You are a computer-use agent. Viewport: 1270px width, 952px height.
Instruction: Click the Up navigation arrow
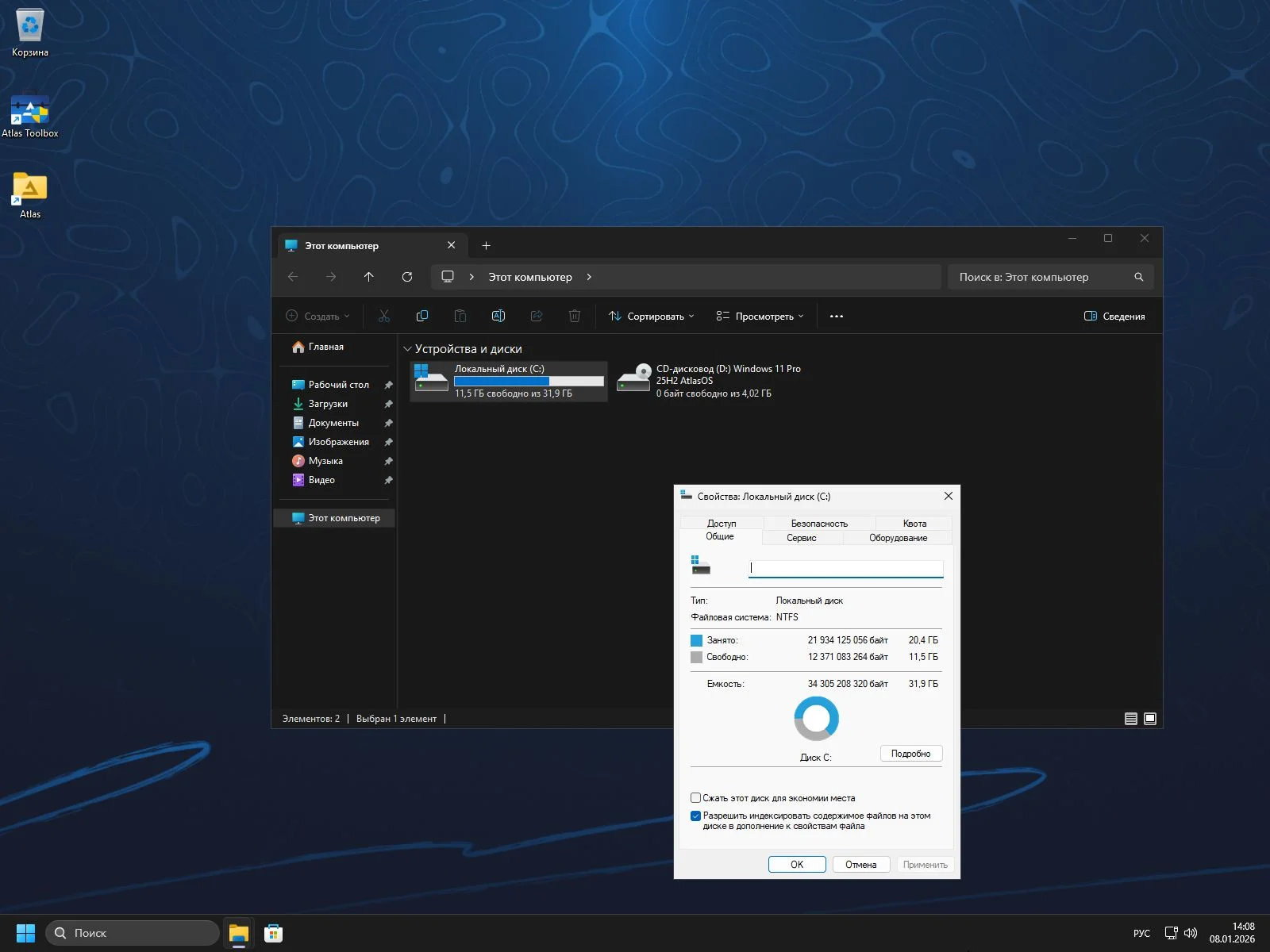pyautogui.click(x=368, y=277)
